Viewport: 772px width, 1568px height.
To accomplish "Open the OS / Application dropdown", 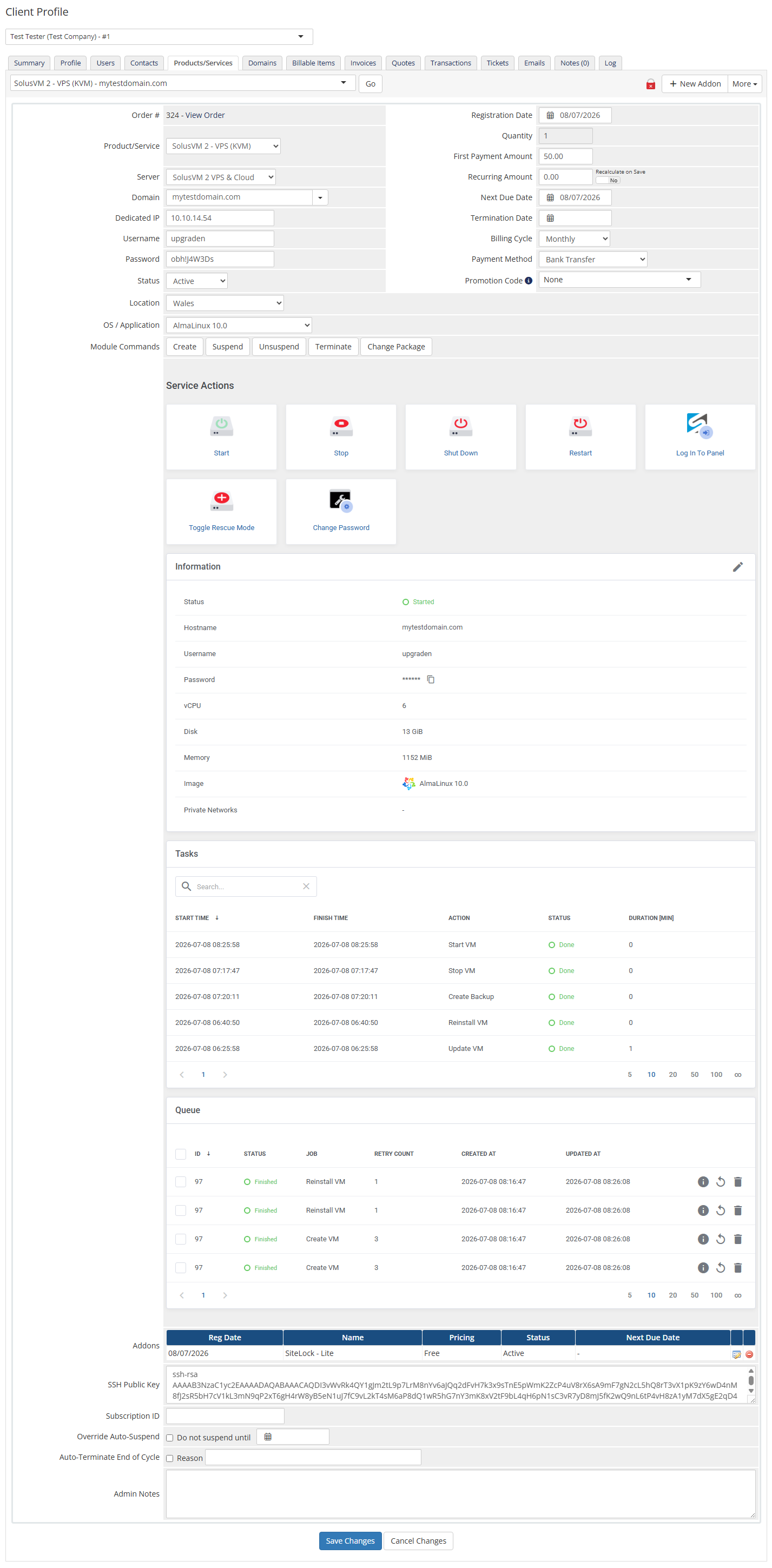I will tap(239, 325).
